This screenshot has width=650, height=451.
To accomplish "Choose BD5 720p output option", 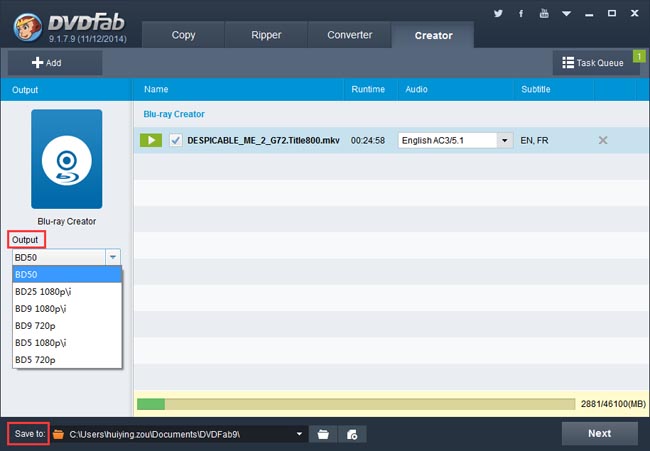I will click(67, 360).
